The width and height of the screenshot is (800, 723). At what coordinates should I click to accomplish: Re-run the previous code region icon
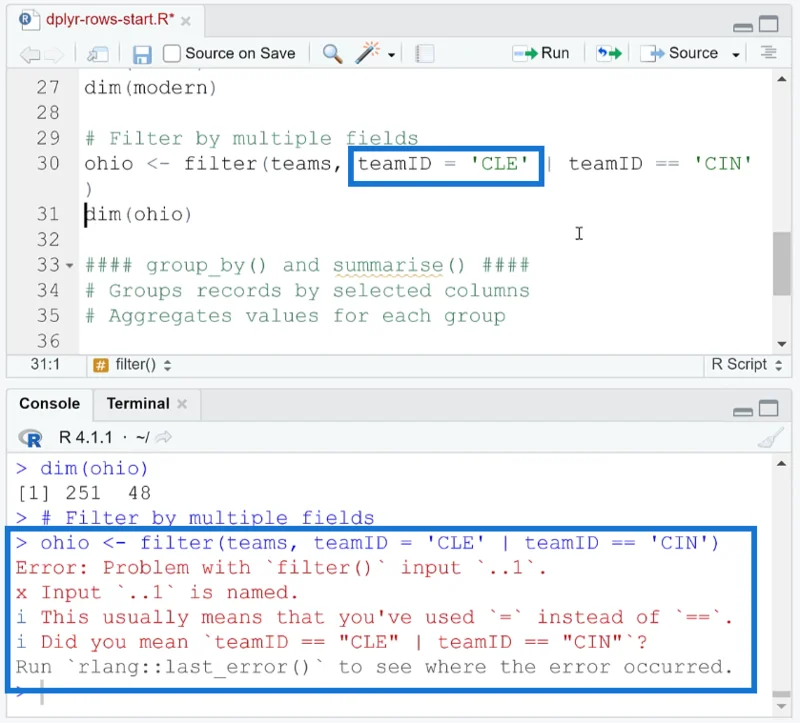pyautogui.click(x=609, y=53)
